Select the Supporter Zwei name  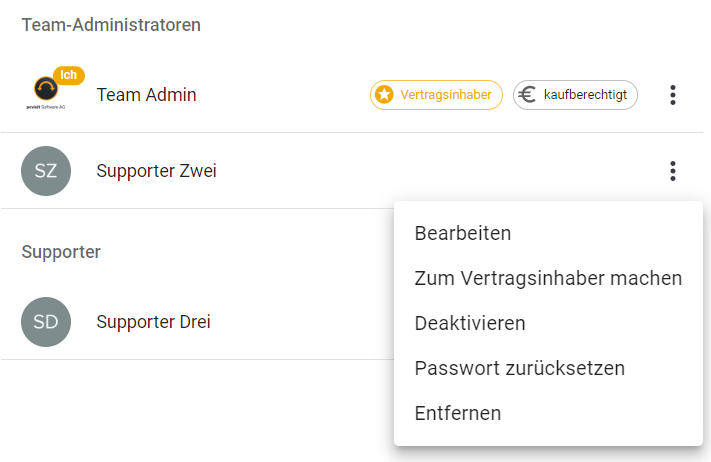156,171
